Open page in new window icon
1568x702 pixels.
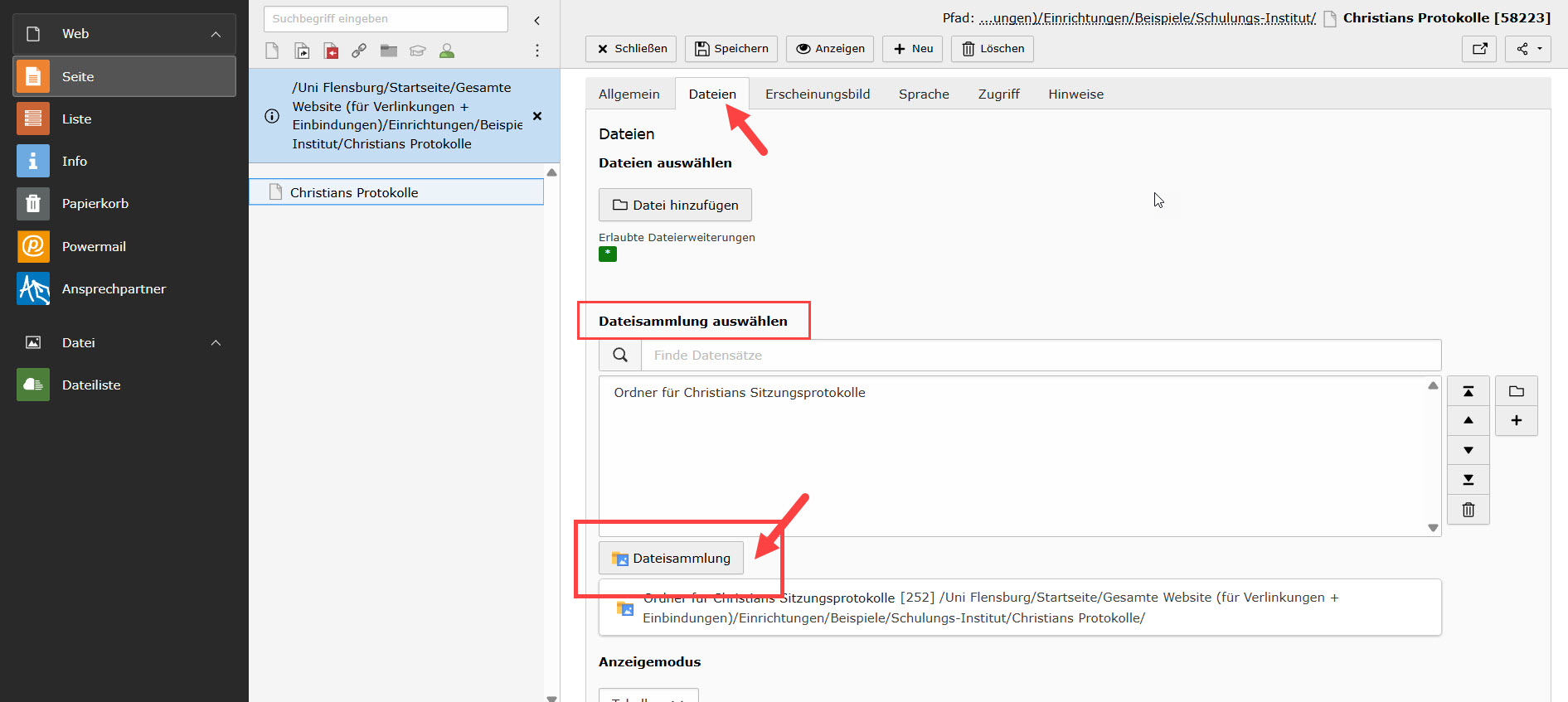point(1479,49)
